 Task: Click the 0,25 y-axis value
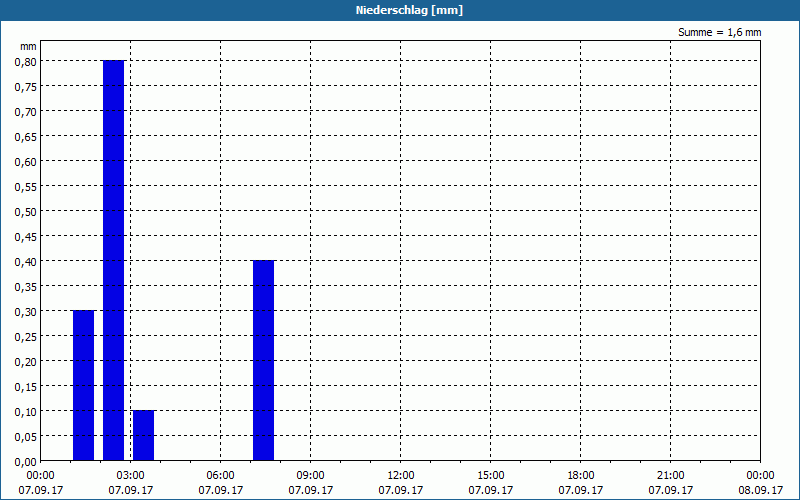[26, 336]
